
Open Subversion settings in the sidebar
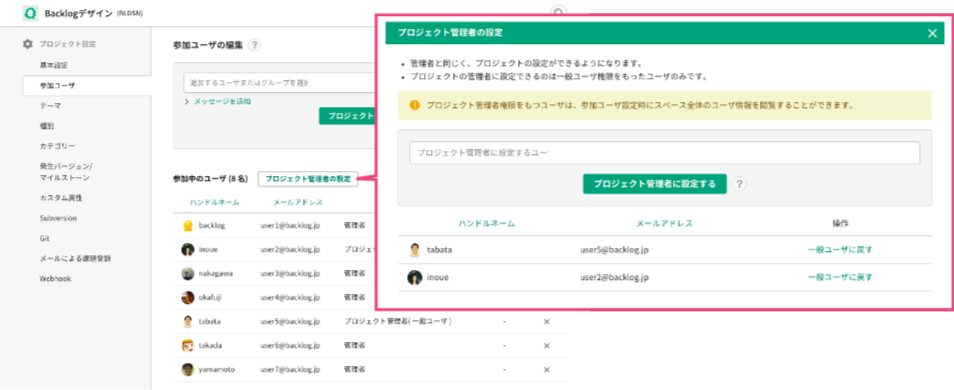point(58,218)
